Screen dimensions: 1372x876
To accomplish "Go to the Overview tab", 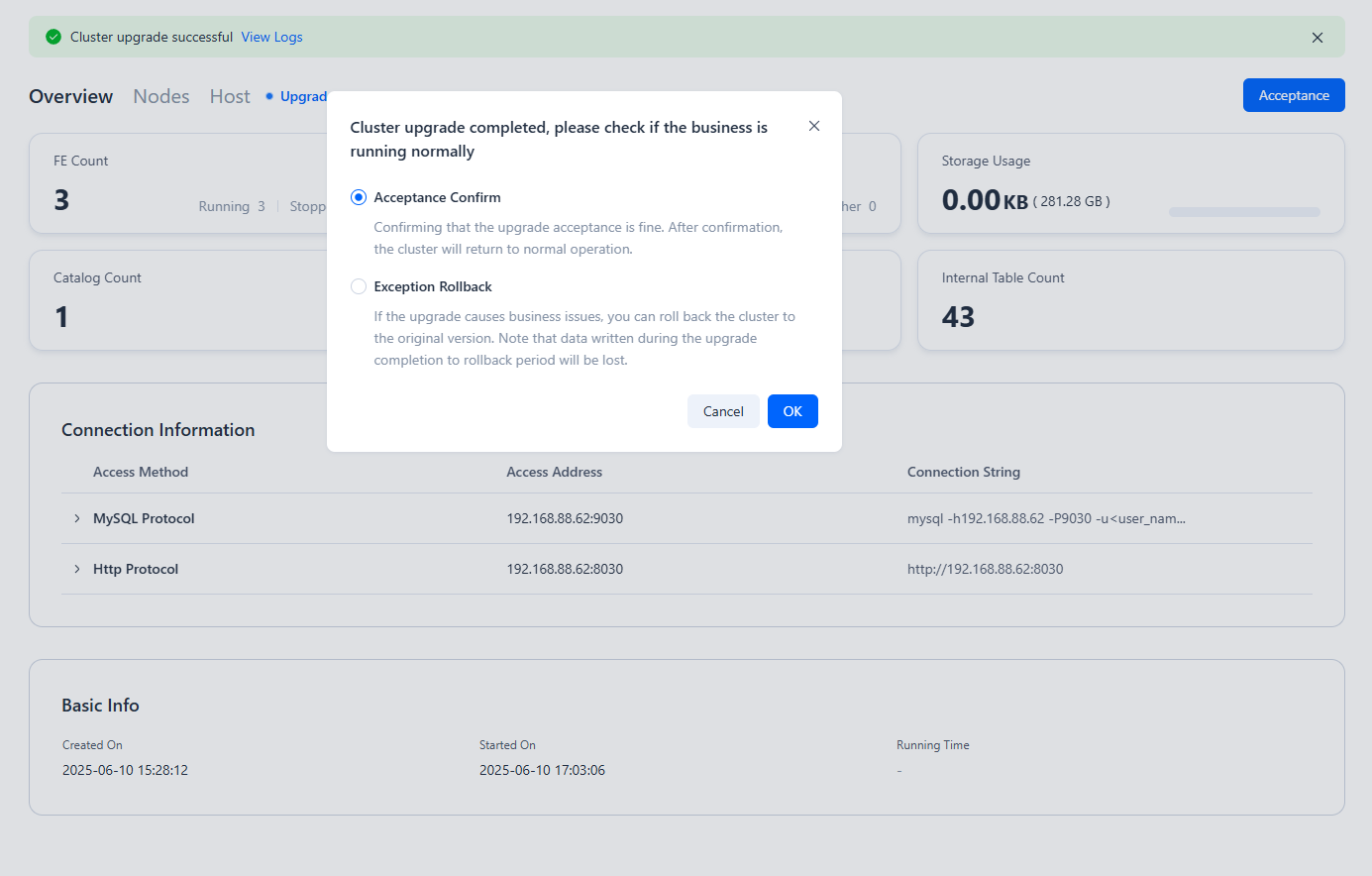I will coord(70,96).
